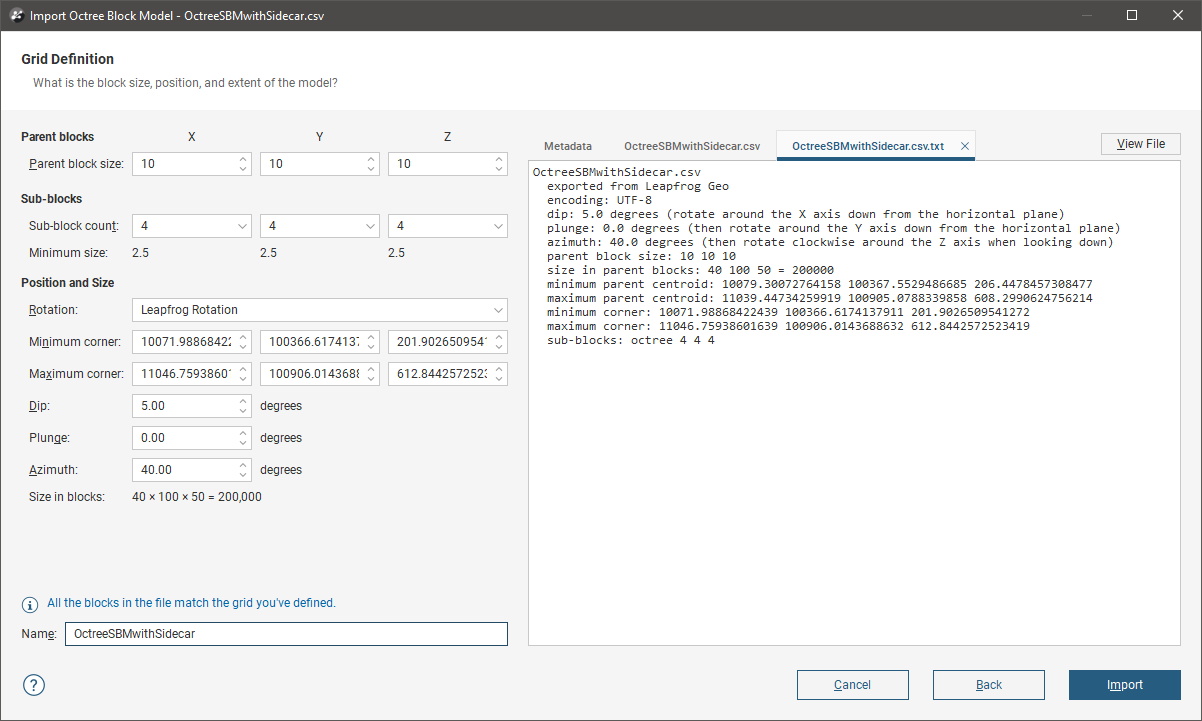
Task: Click the Minimum corner Y field
Action: click(320, 342)
